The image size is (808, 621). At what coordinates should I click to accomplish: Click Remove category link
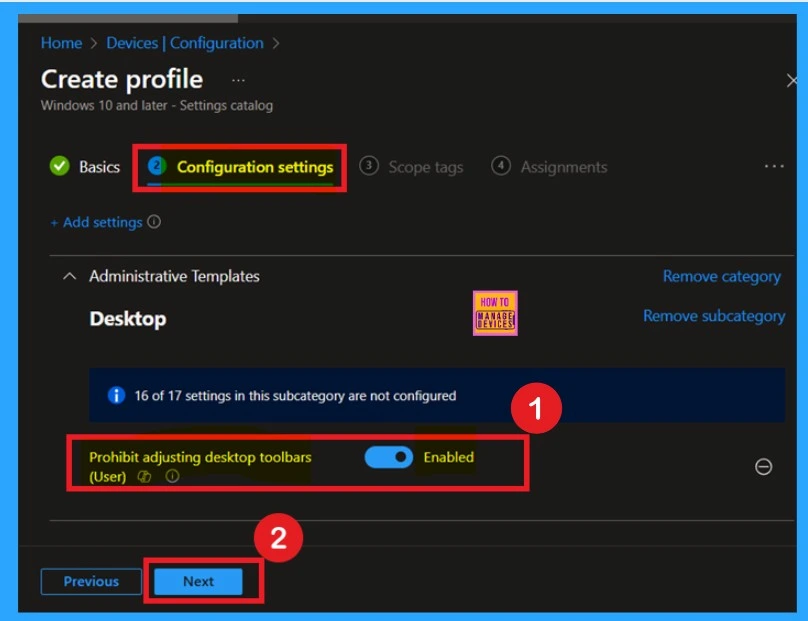pos(721,276)
